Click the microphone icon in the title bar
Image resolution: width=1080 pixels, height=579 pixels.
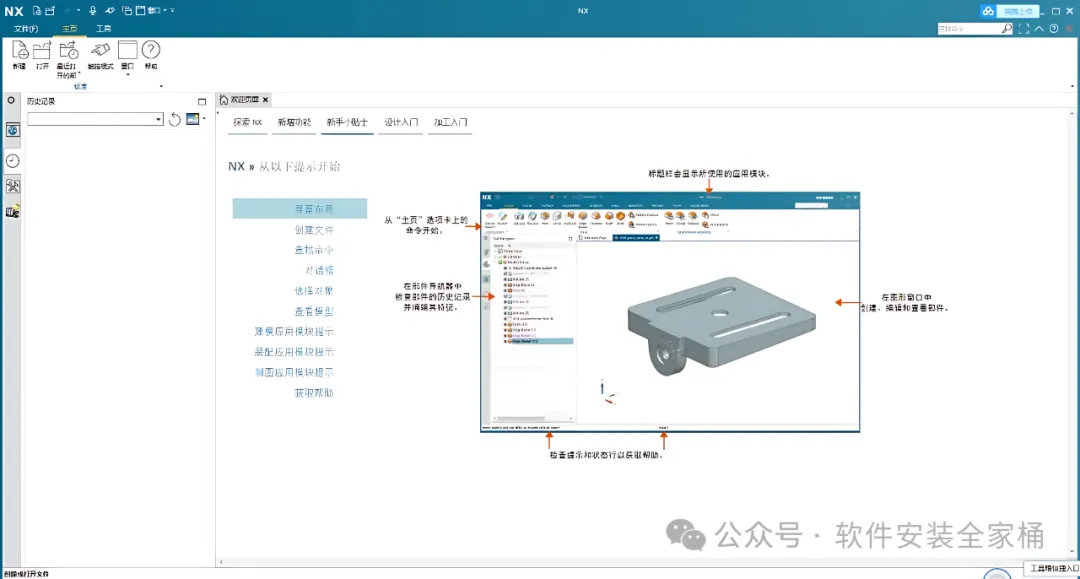(92, 10)
